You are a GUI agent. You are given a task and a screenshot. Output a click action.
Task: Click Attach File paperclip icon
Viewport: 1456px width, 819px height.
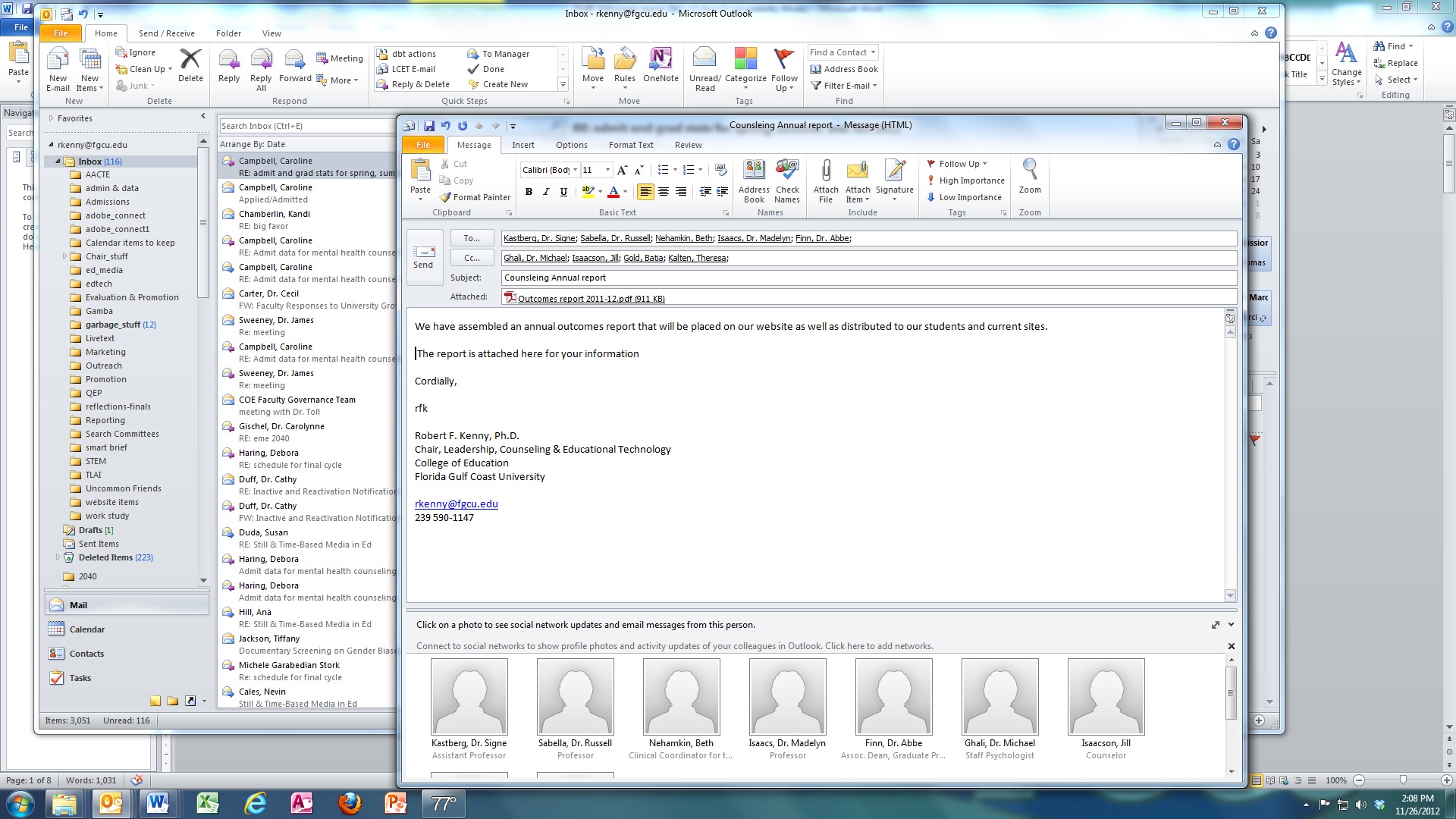[x=826, y=181]
